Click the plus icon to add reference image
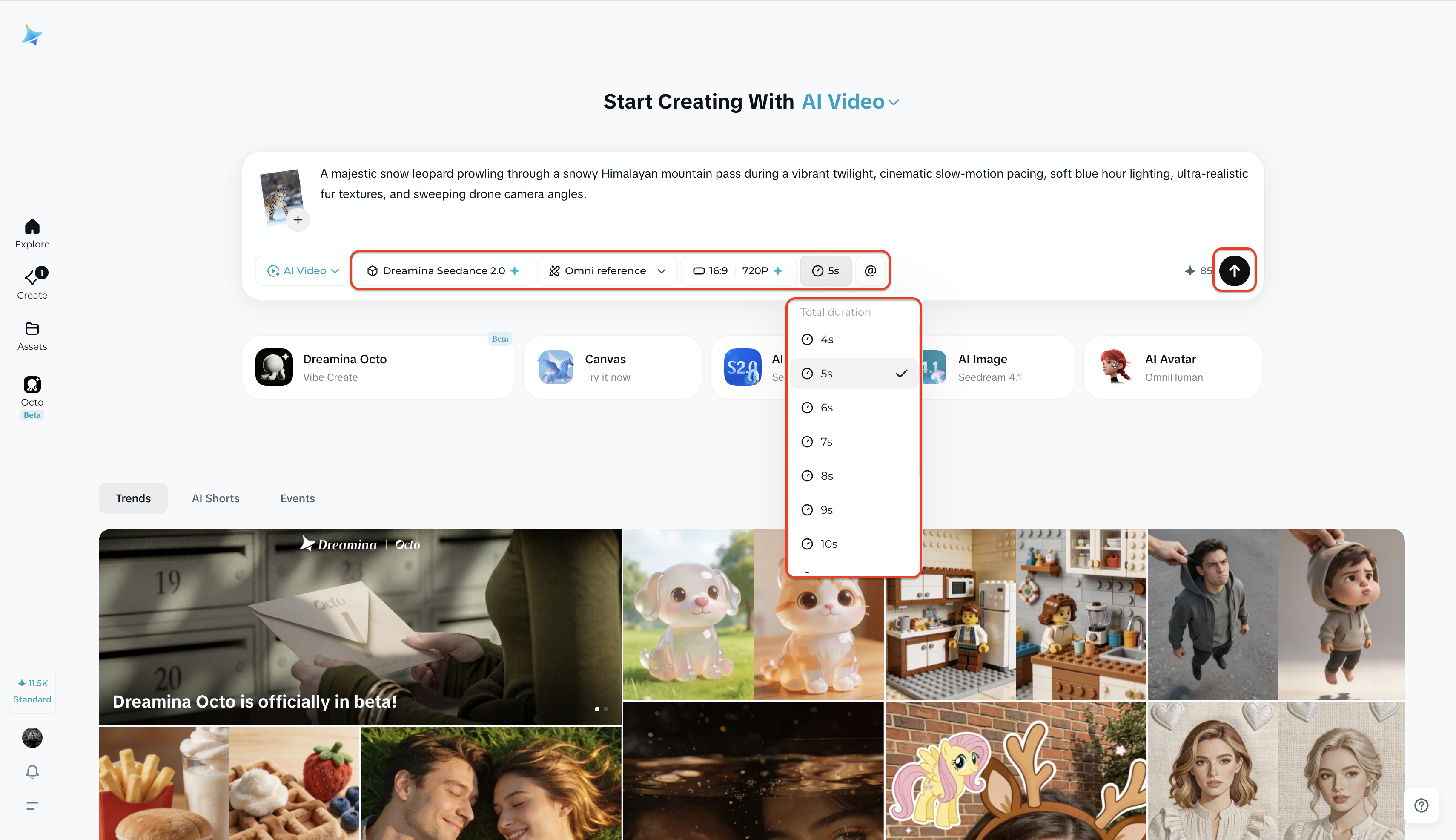Viewport: 1456px width, 840px height. point(298,220)
